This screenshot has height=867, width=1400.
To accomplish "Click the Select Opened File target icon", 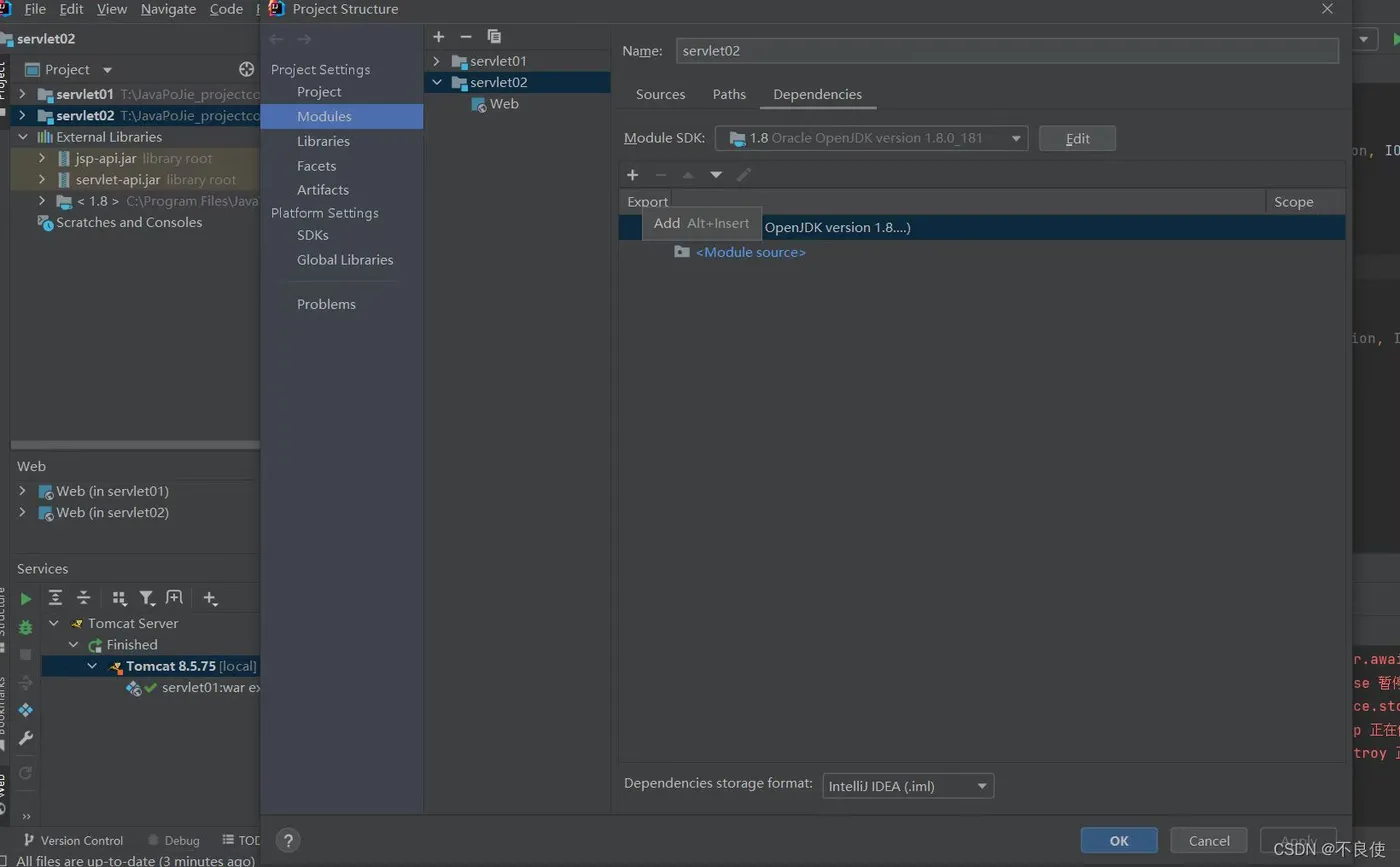I will point(247,69).
